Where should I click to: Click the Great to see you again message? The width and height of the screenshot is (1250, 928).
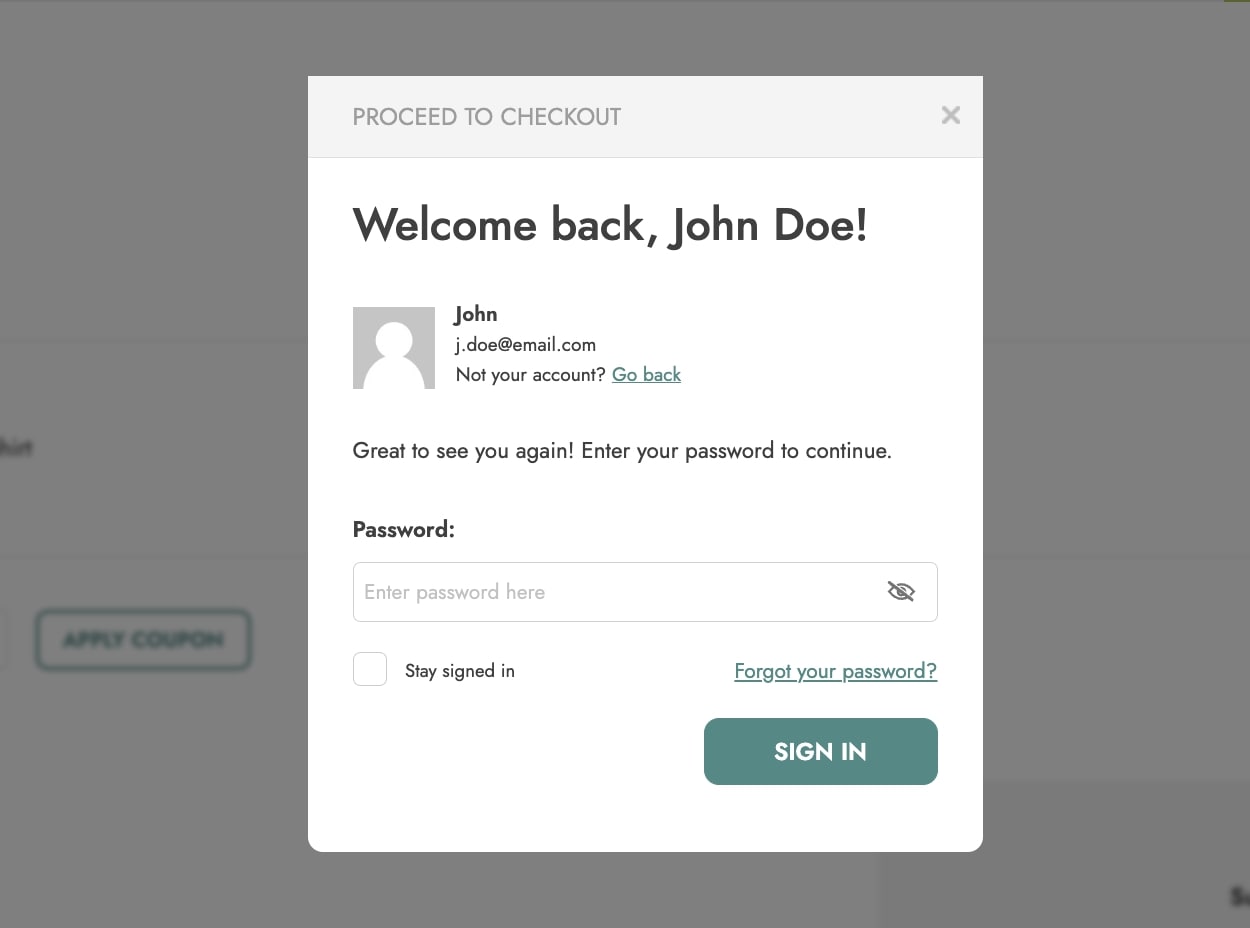[622, 451]
